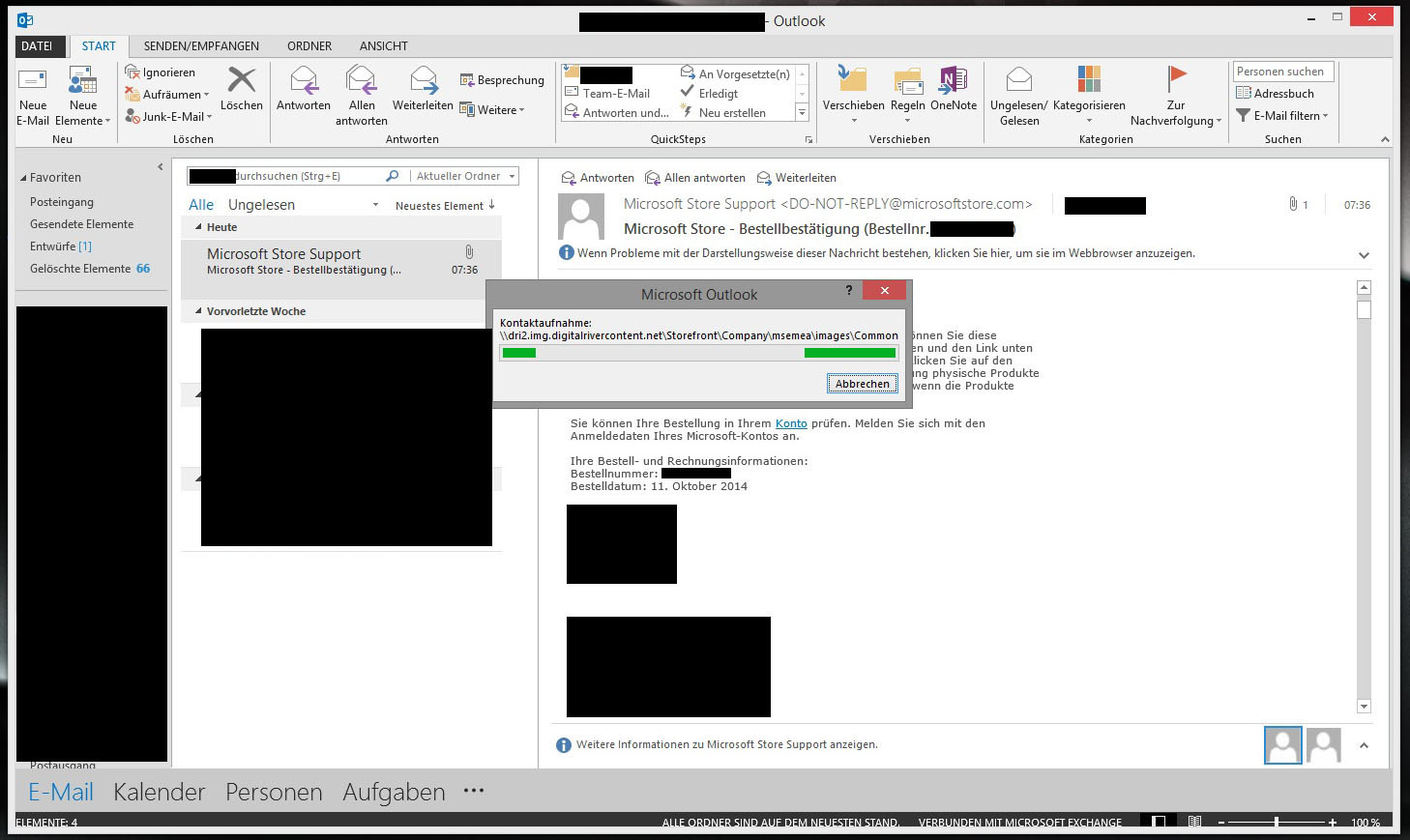Click Weiterleiten in the reading pane
1410x840 pixels.
(x=797, y=178)
